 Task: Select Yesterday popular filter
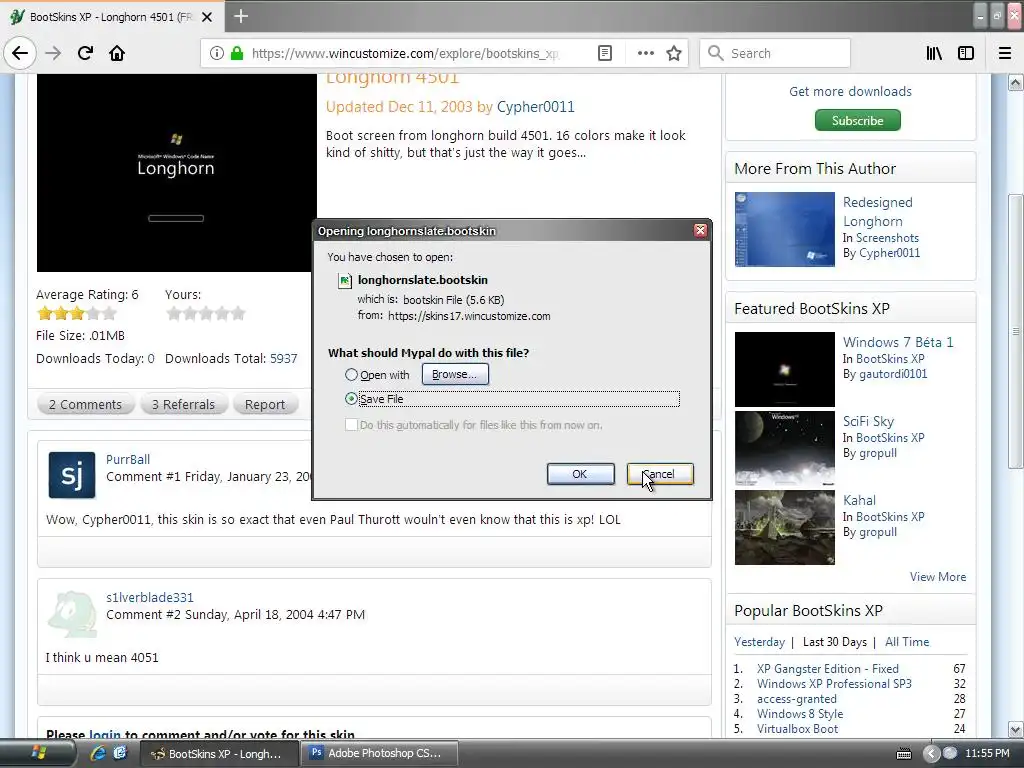[759, 642]
